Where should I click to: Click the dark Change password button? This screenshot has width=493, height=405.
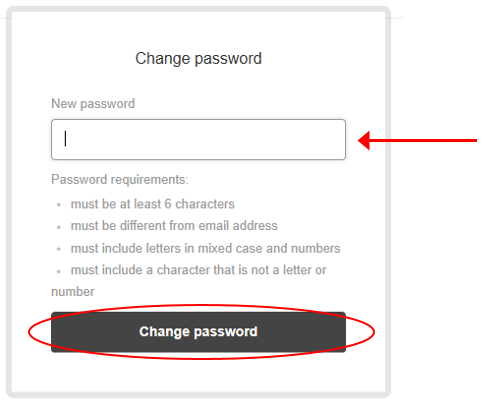point(198,332)
